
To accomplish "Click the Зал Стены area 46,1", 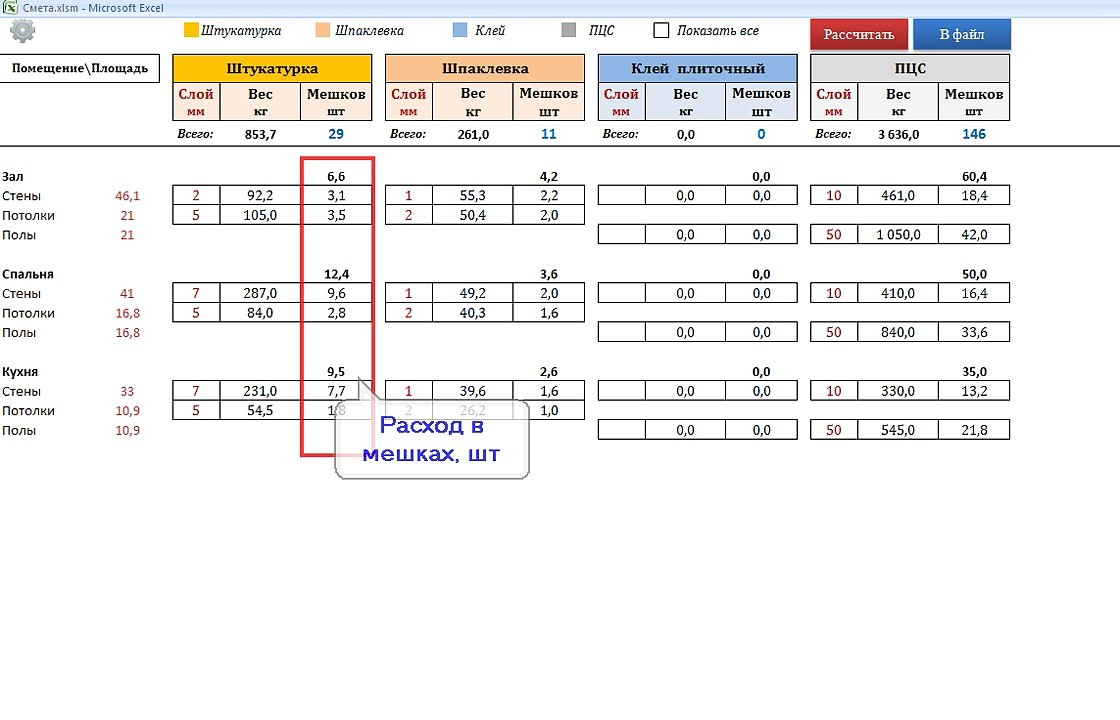I will [x=128, y=196].
